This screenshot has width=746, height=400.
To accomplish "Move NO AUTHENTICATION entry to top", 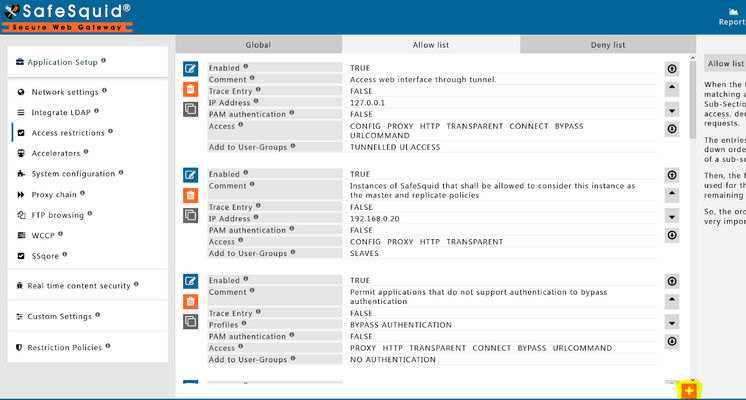I will [672, 281].
